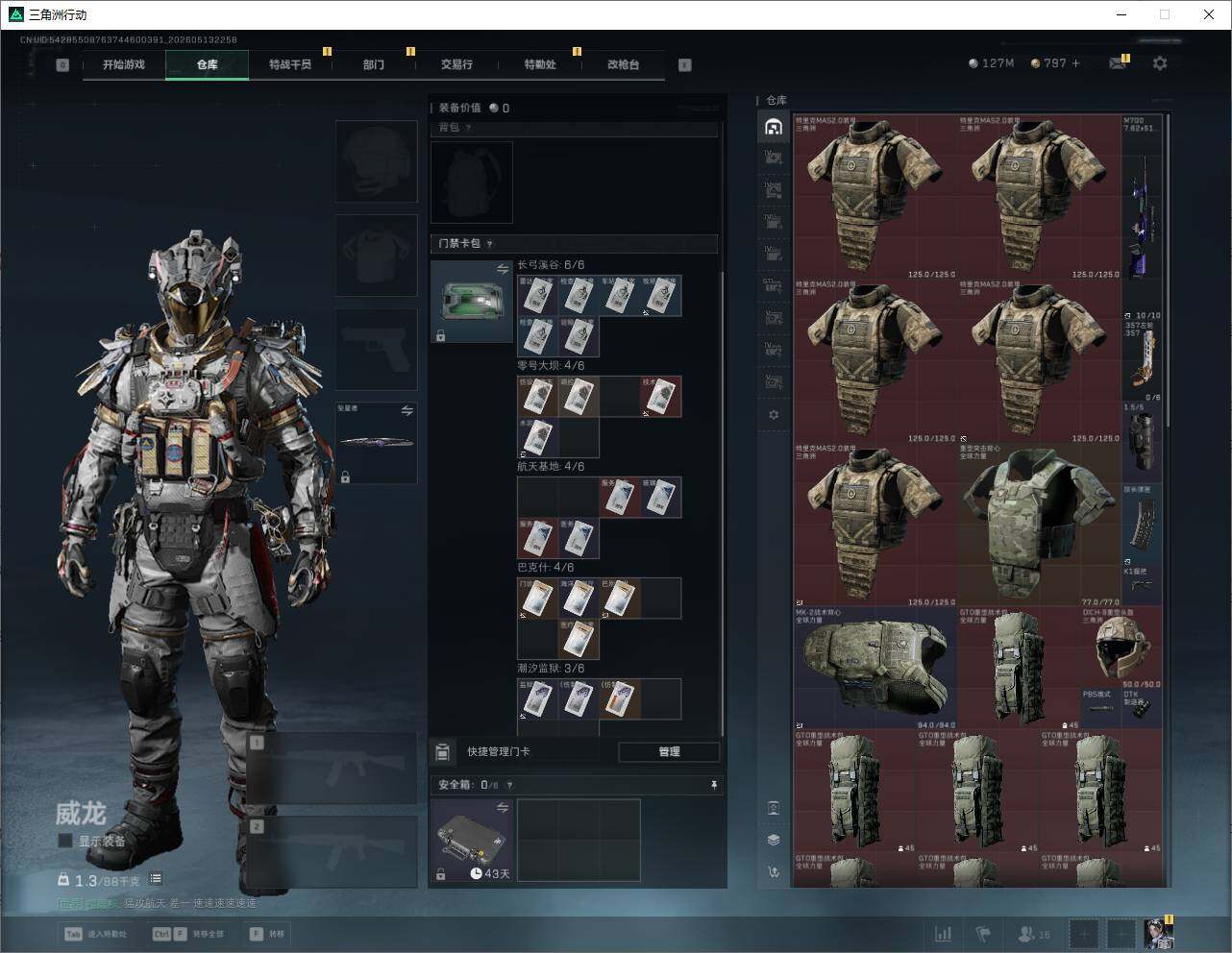Select the main warehouse stash icon
This screenshot has width=1232, height=953.
(774, 127)
